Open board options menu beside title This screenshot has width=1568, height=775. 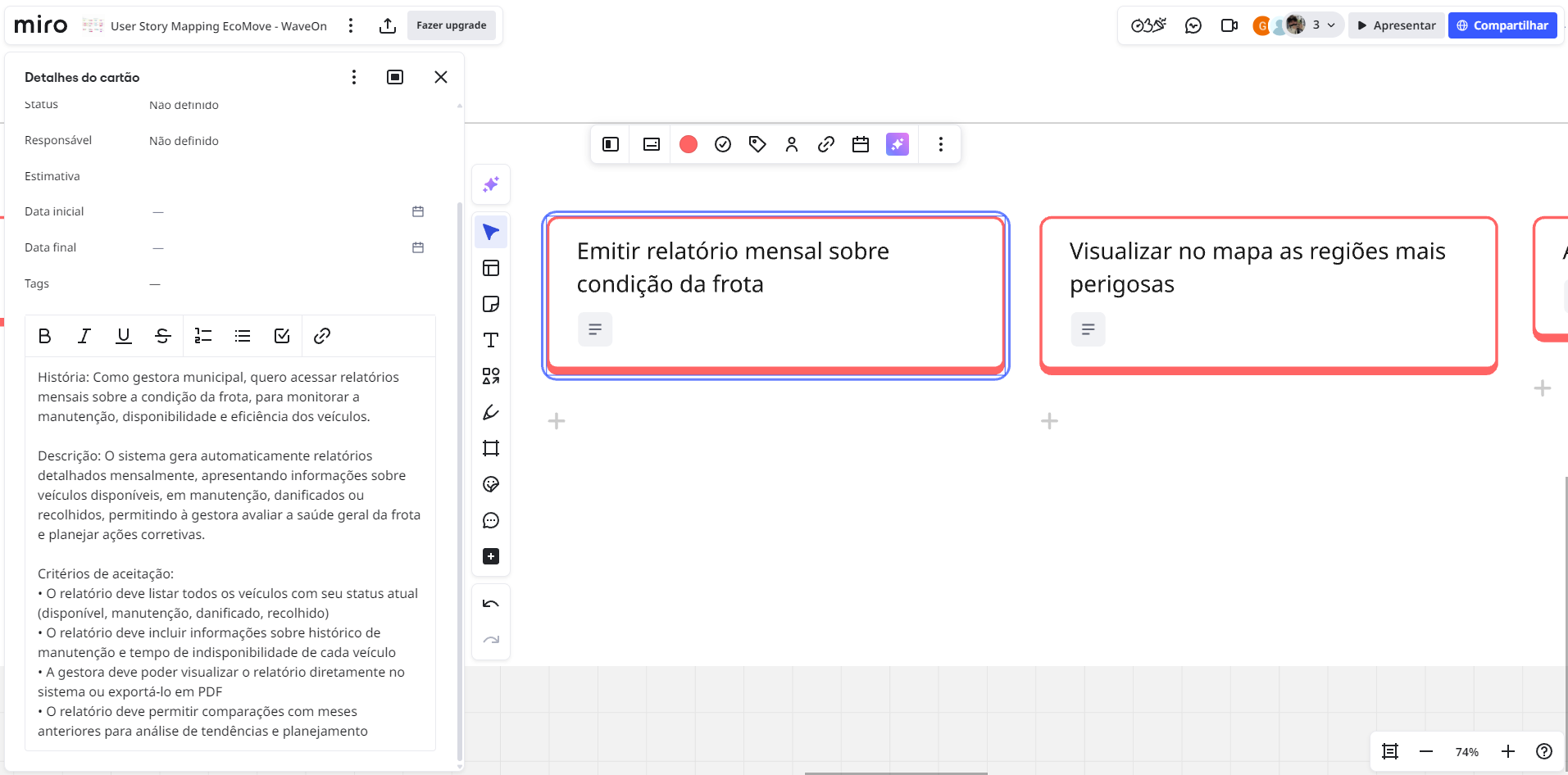tap(351, 25)
